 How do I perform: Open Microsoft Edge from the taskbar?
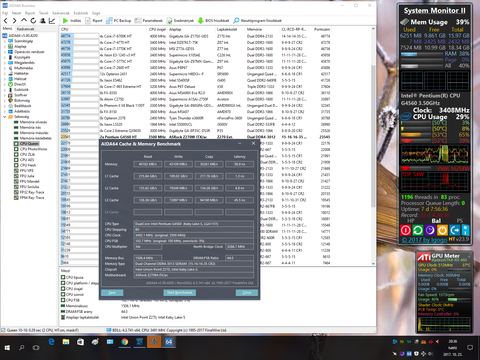[51, 342]
